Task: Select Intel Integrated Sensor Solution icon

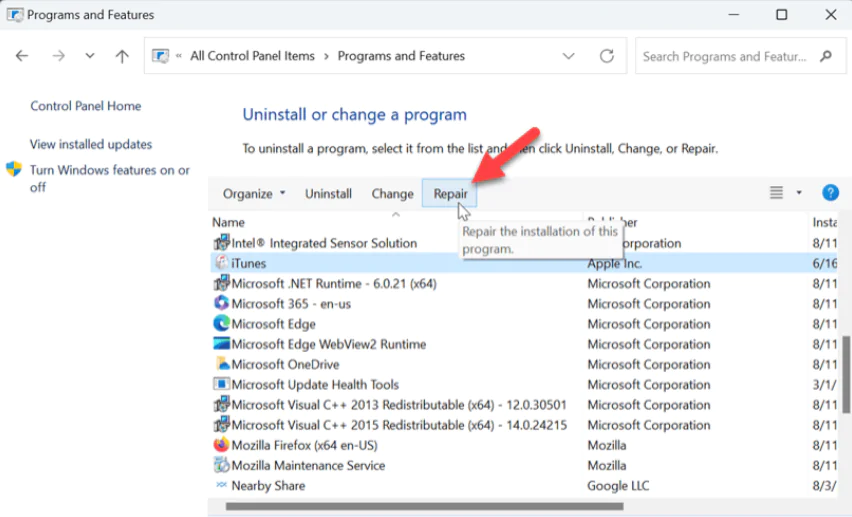Action: pos(221,242)
